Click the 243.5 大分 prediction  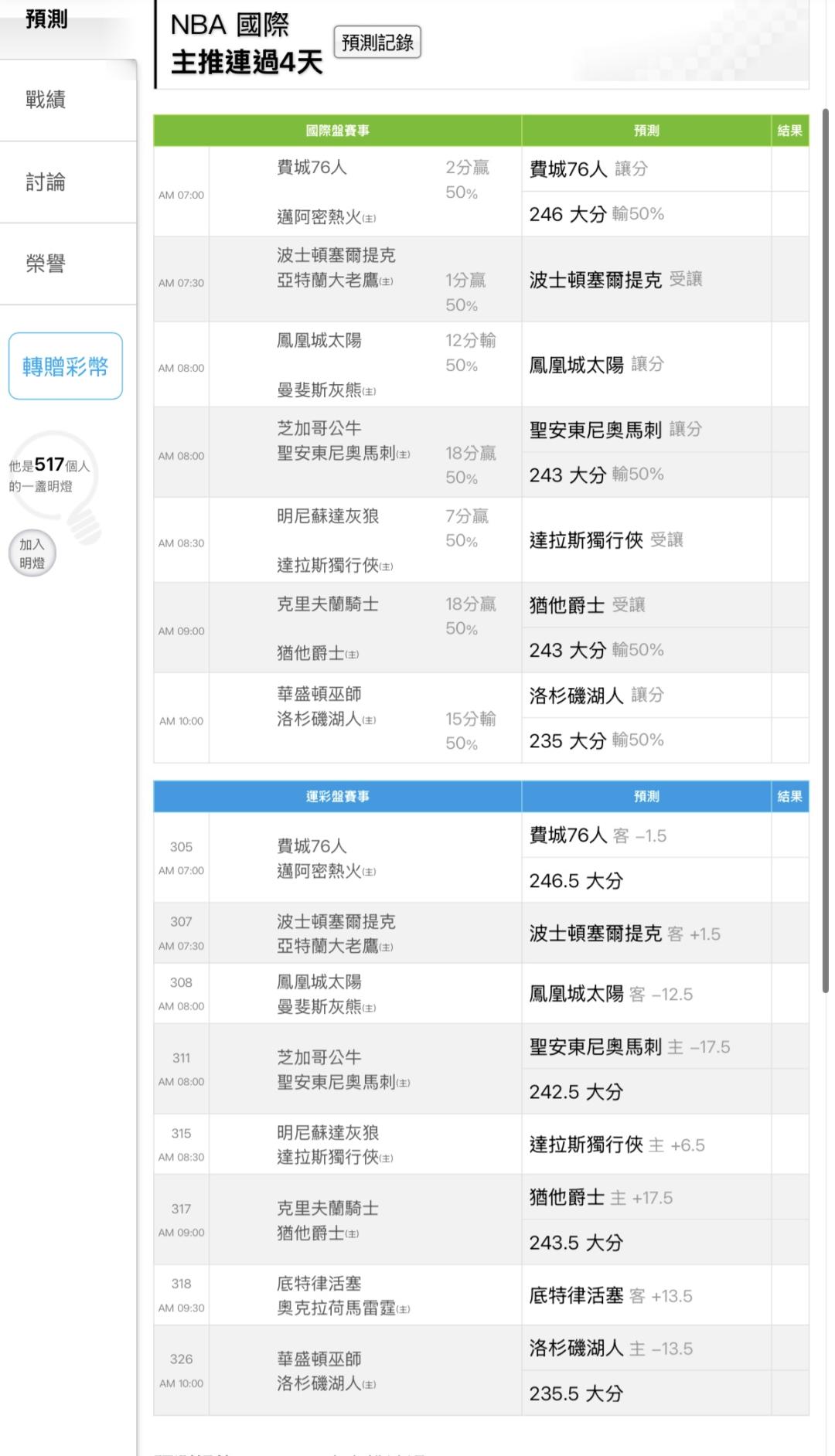[x=576, y=1243]
